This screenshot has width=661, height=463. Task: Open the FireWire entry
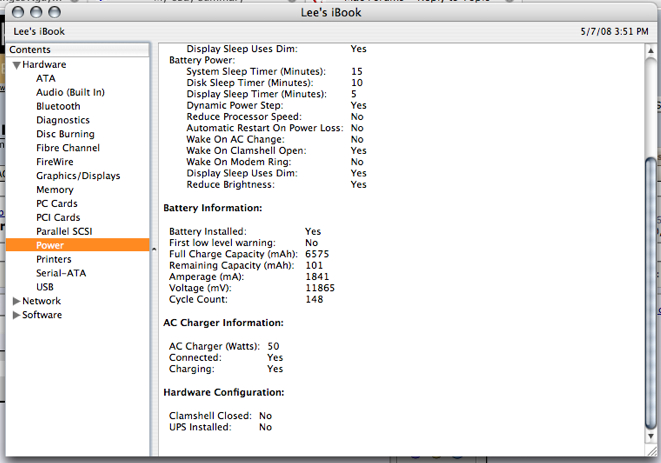tap(54, 162)
